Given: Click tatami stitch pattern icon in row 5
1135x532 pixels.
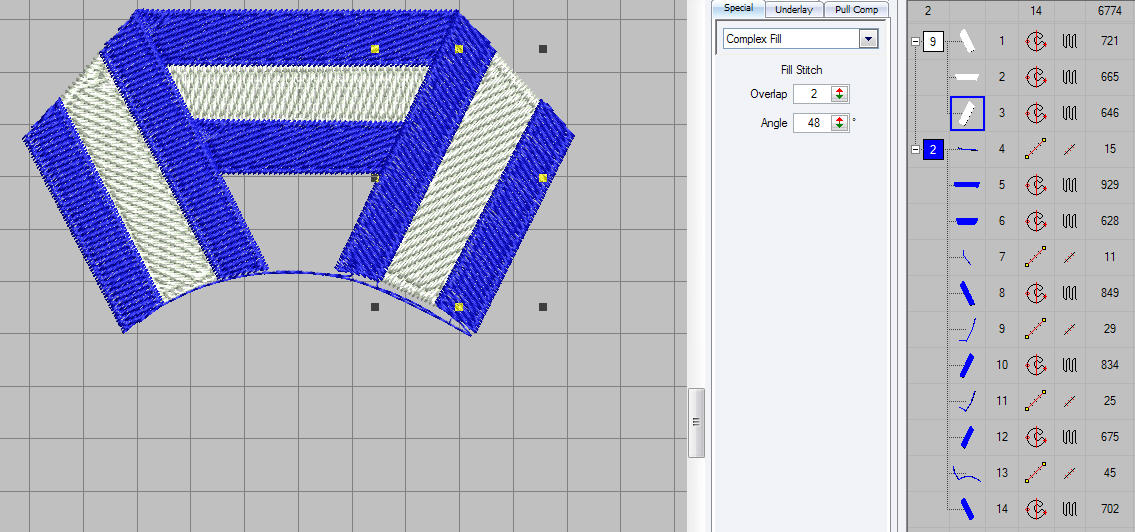Looking at the screenshot, I should (x=1069, y=185).
